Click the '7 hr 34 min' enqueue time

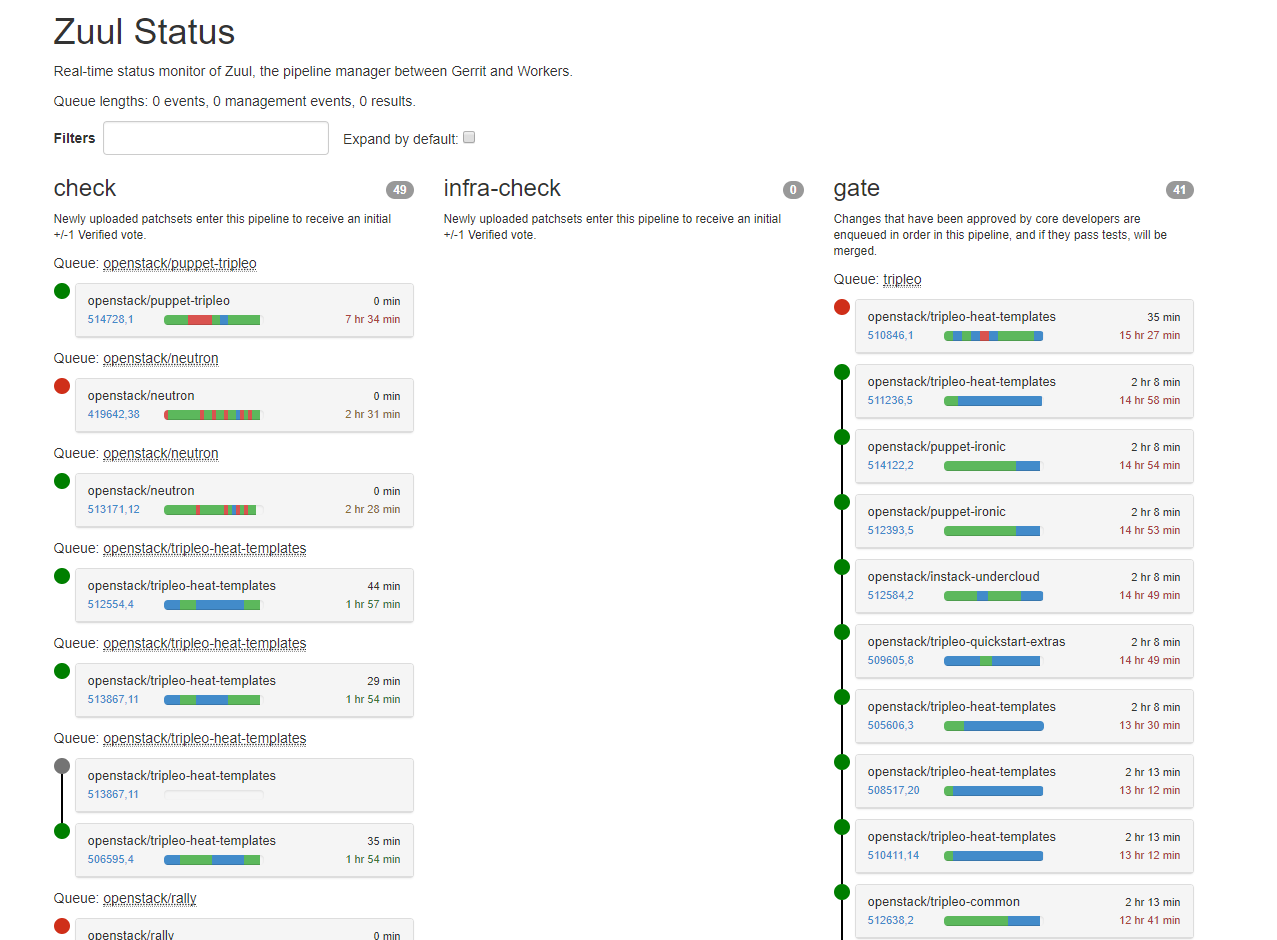click(373, 319)
